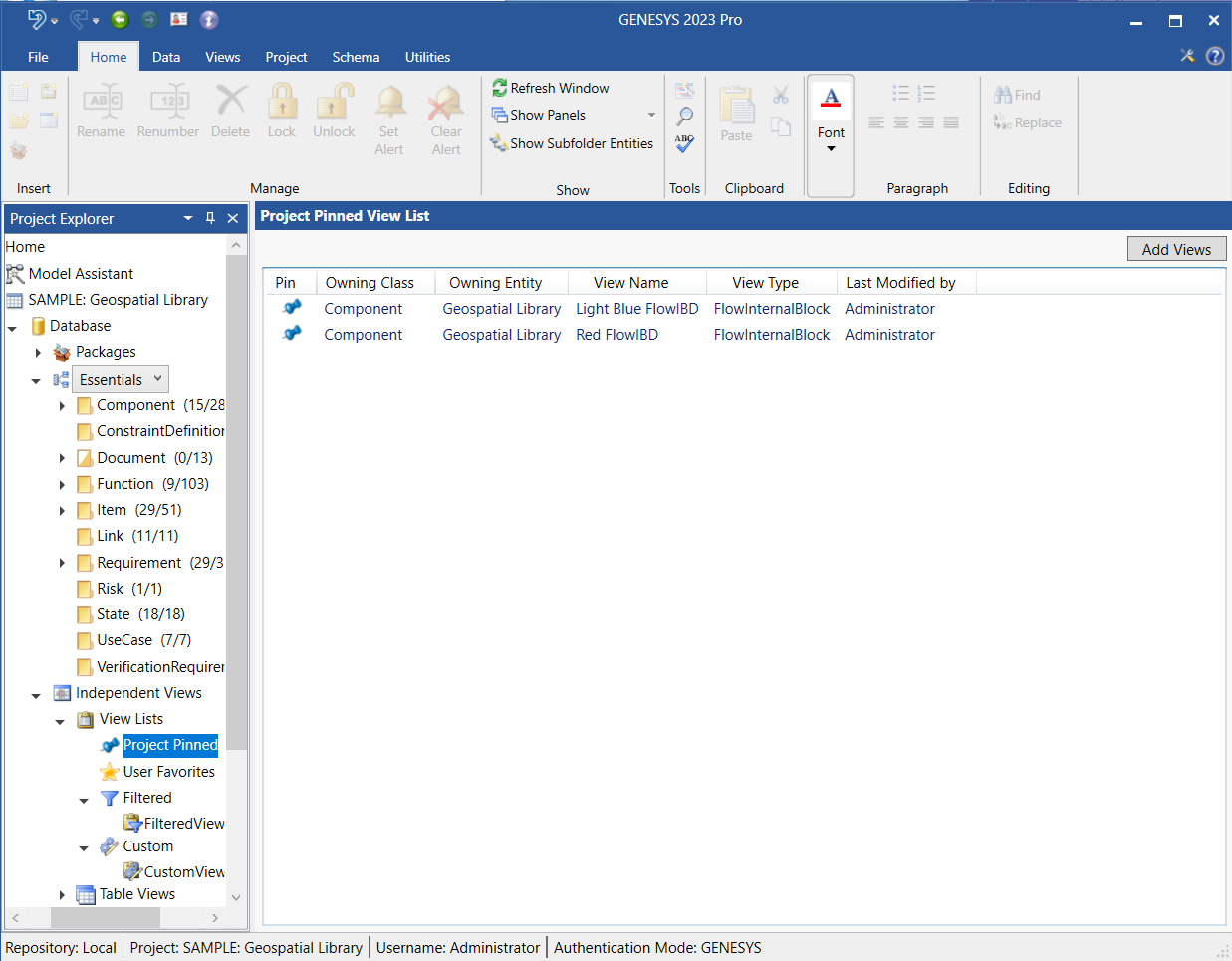Select the Model Assistant icon
The image size is (1232, 961).
click(15, 274)
